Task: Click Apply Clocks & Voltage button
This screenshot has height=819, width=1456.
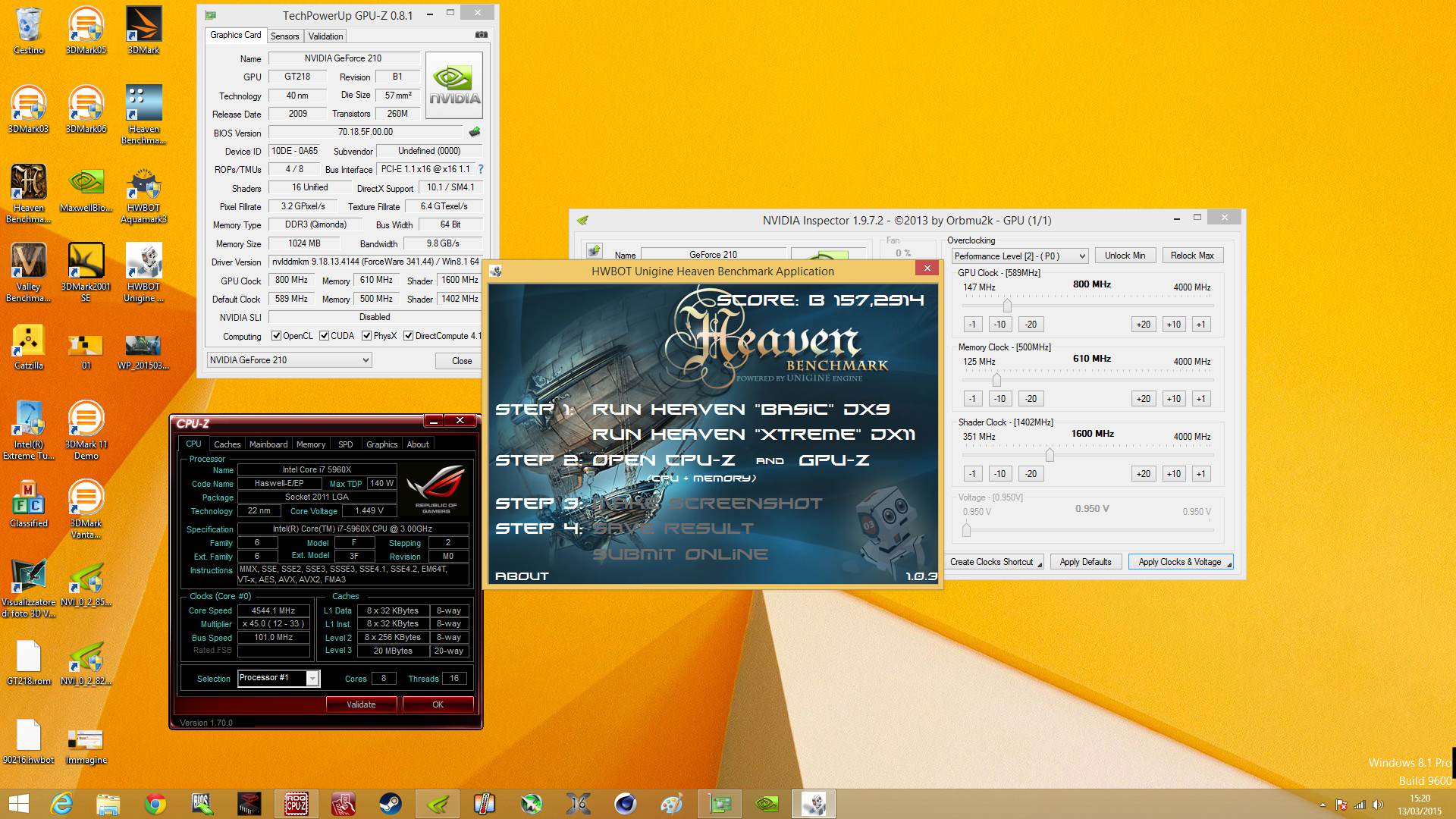Action: pyautogui.click(x=1181, y=562)
